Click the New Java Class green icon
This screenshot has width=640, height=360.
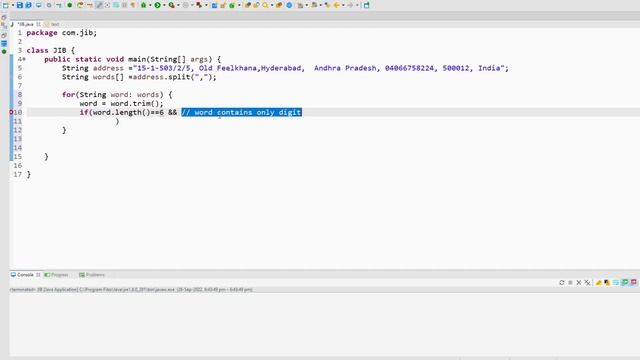232,5
